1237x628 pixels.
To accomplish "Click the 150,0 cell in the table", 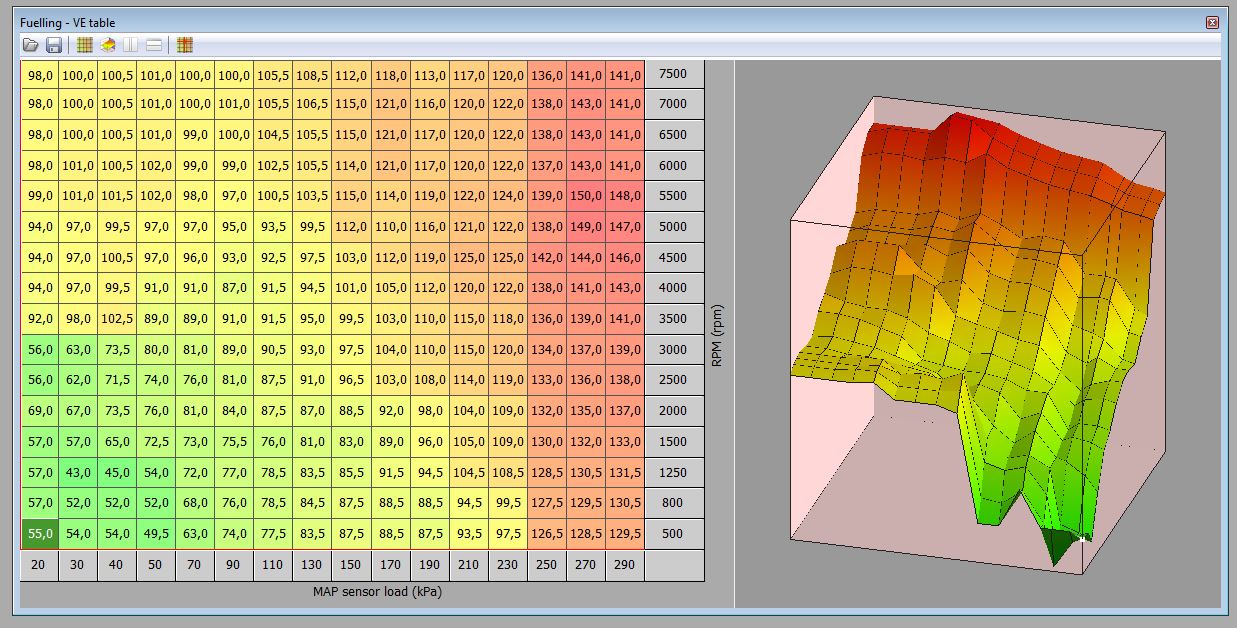I will click(586, 196).
